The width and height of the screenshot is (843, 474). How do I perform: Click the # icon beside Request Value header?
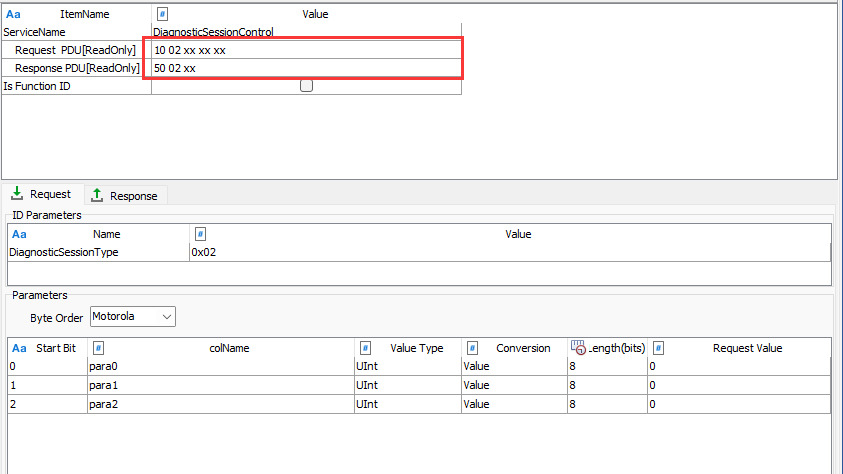[x=660, y=348]
